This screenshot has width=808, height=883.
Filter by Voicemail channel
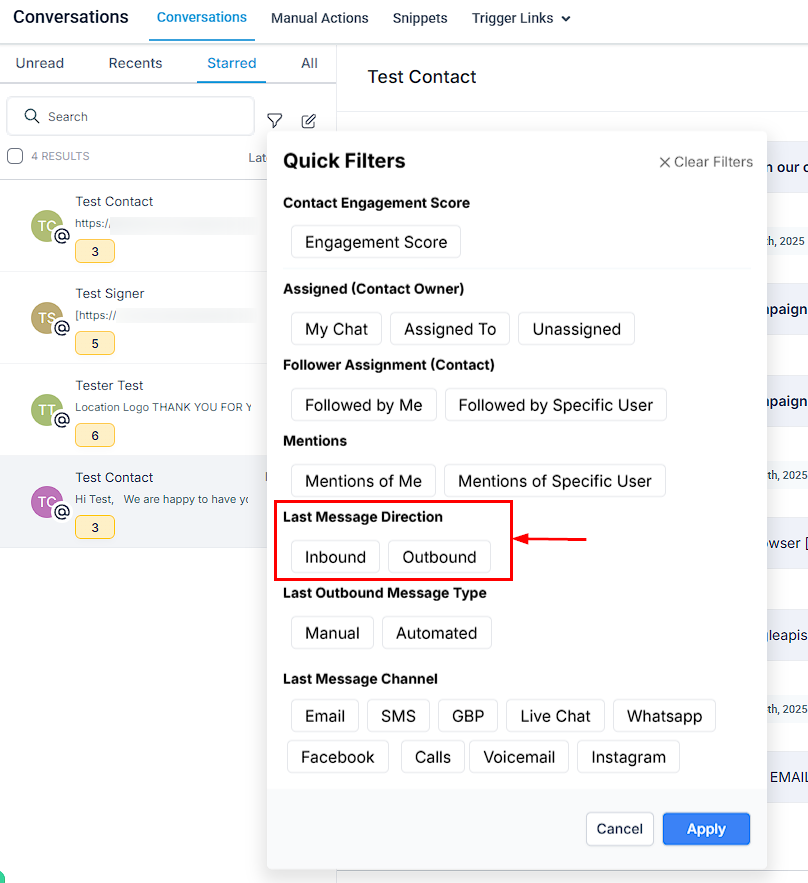click(x=519, y=757)
